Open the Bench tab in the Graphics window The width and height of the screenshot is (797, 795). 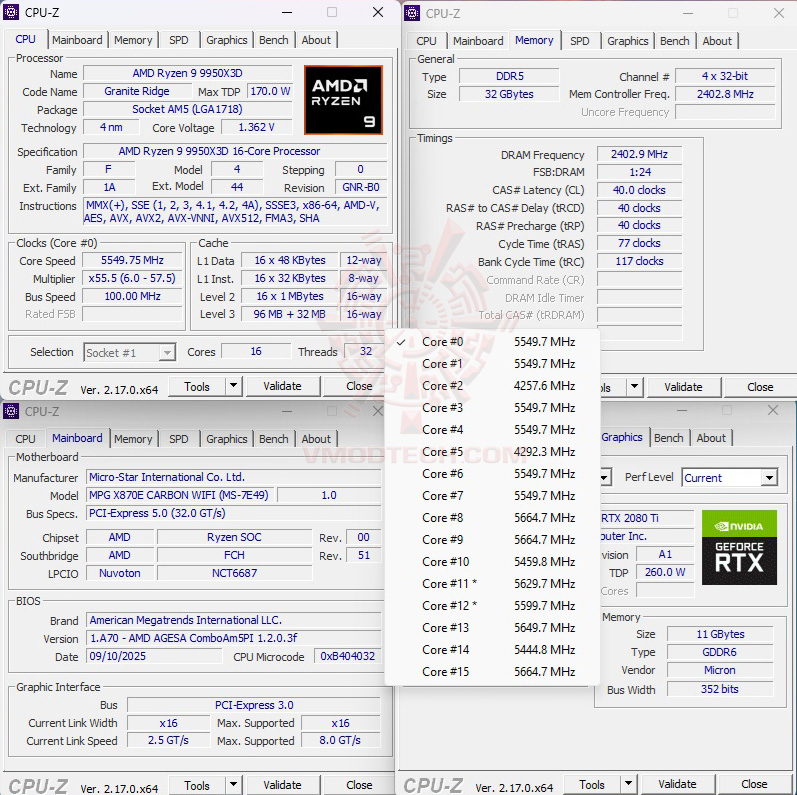(x=668, y=438)
